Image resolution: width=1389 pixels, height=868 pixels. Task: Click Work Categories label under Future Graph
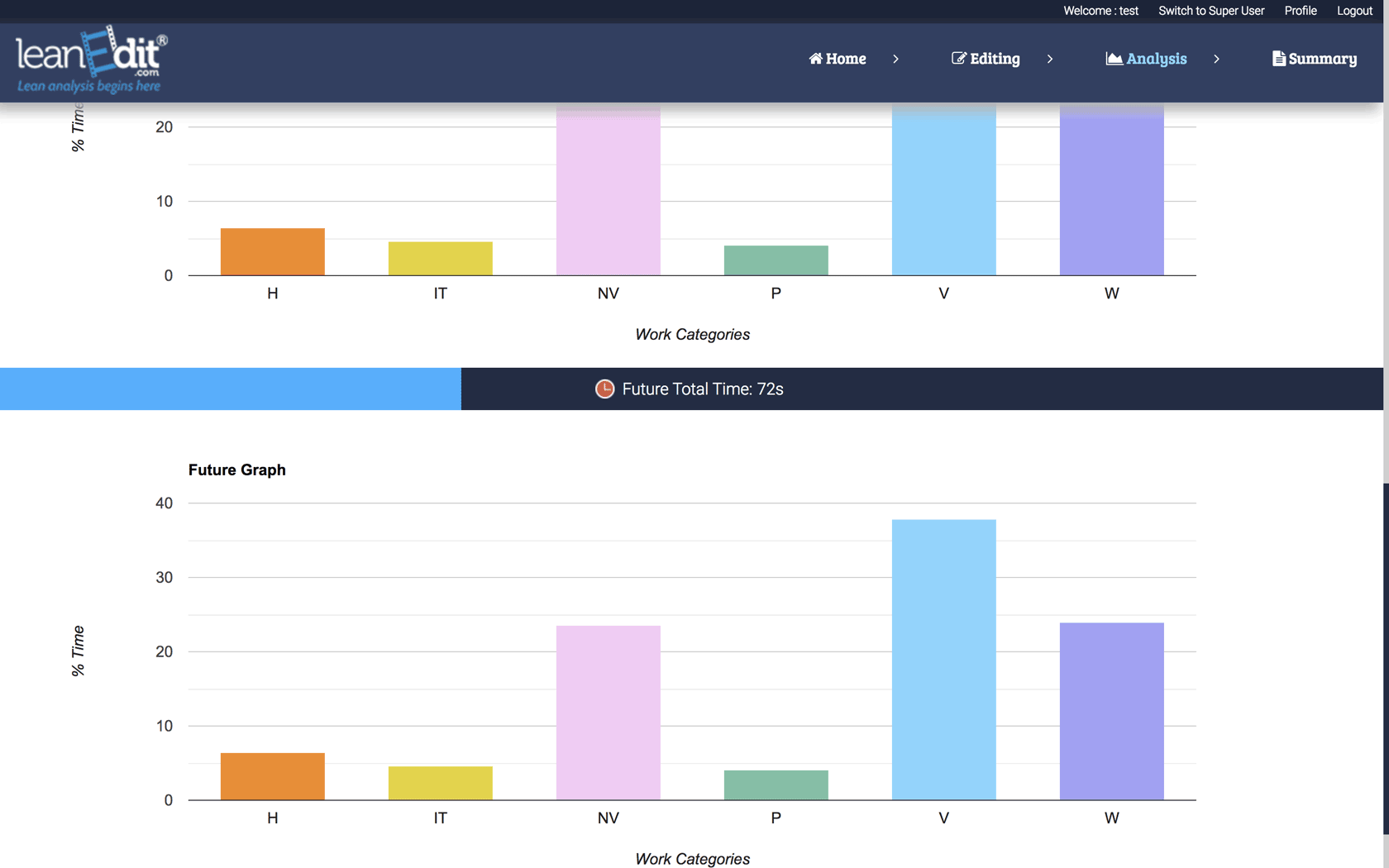tap(693, 859)
